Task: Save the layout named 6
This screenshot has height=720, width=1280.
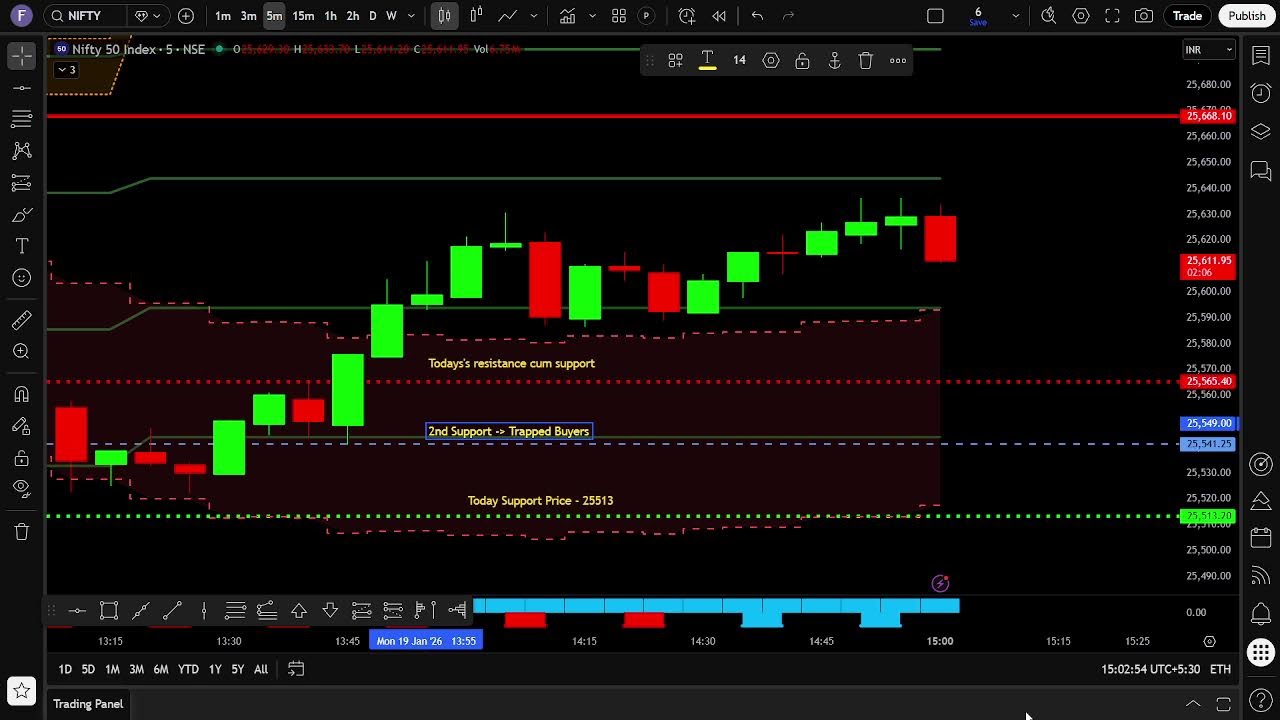Action: coord(978,16)
